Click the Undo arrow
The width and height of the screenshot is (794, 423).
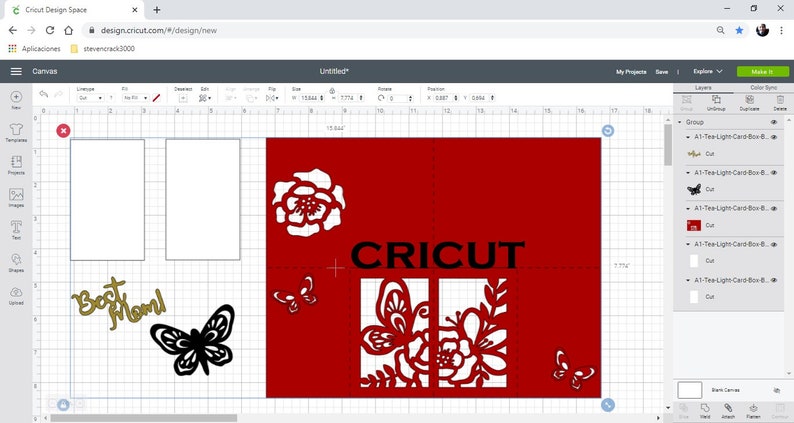(44, 94)
